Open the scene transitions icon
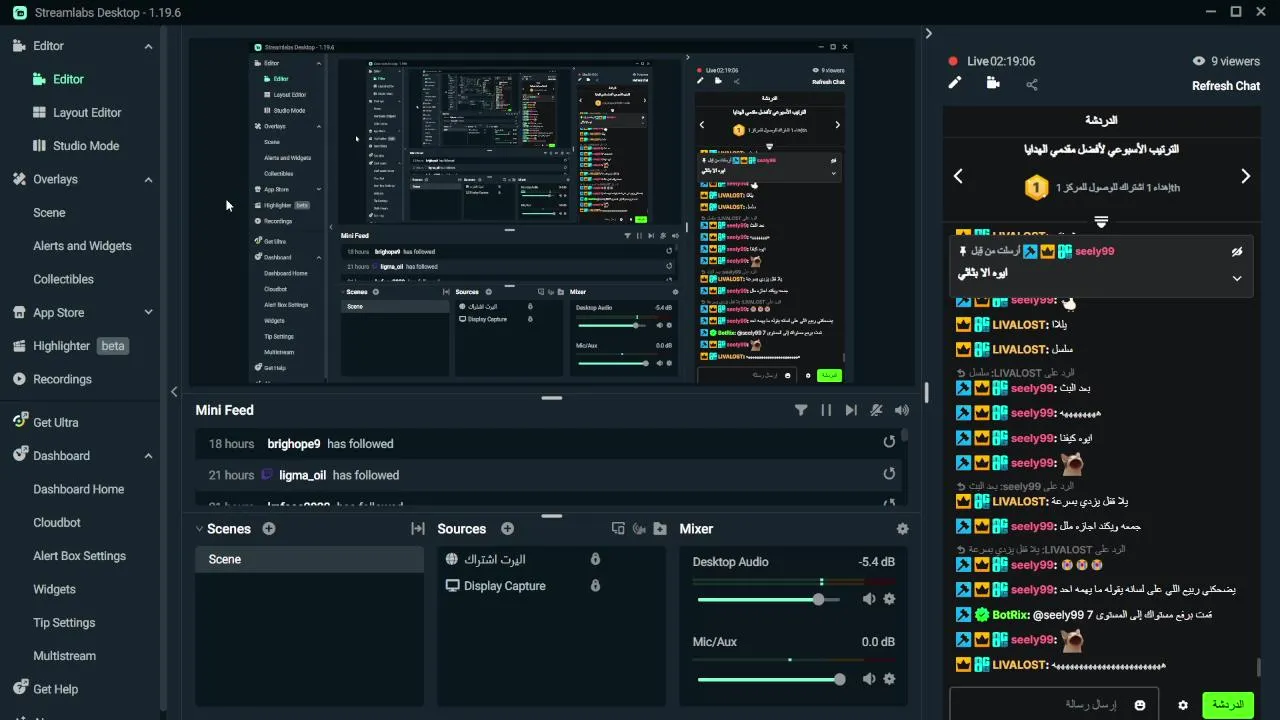Screen dimensions: 1280x720 click(418, 529)
